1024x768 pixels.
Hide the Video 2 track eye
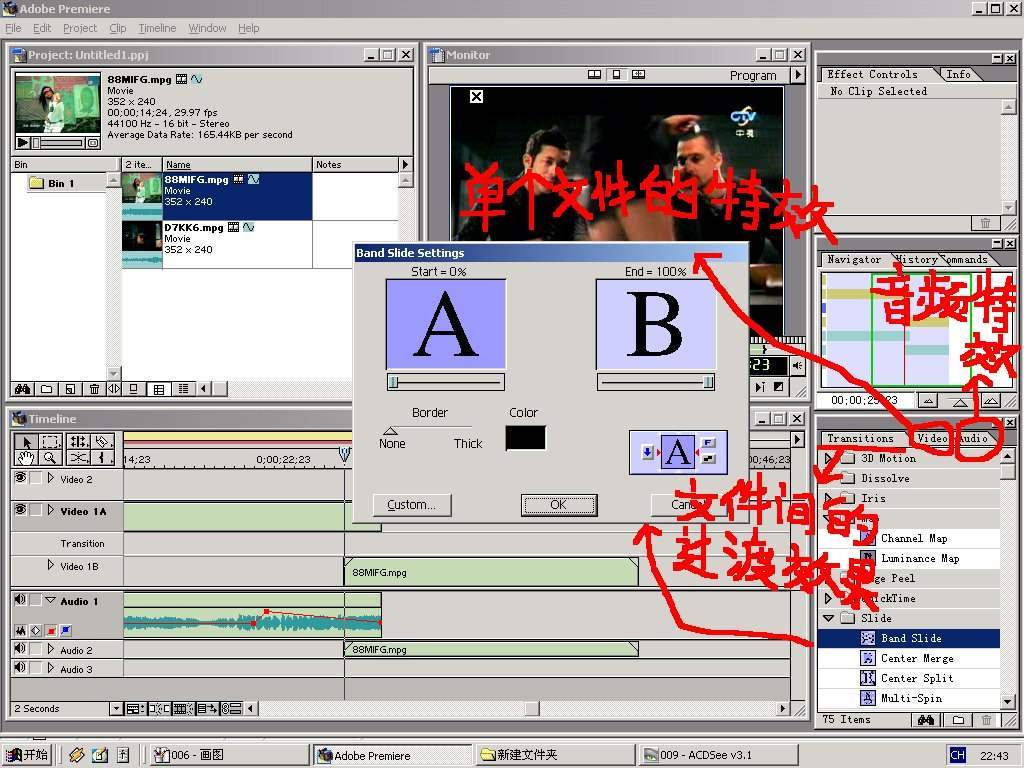(x=20, y=478)
